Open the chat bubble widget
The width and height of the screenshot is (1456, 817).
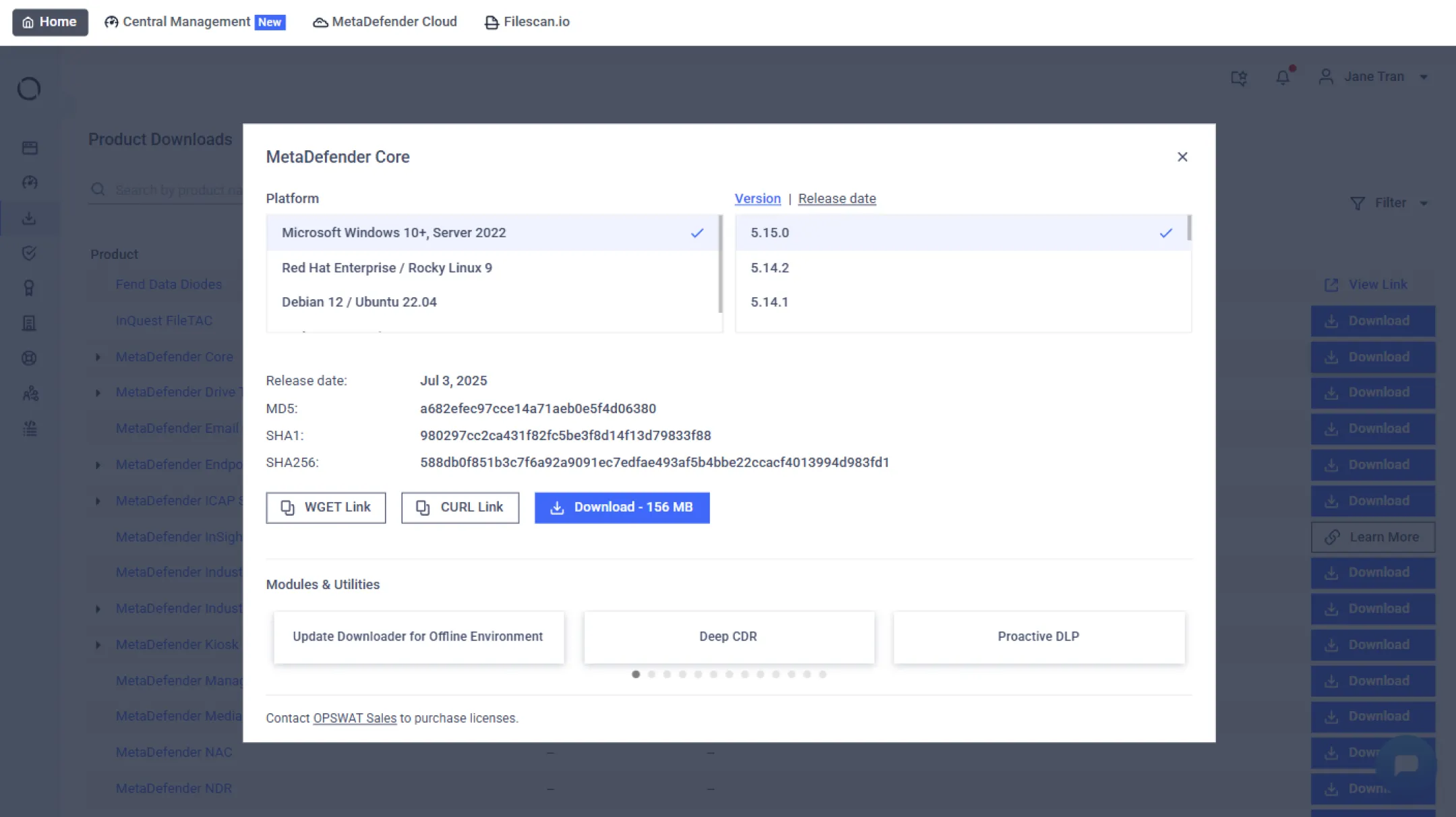tap(1406, 765)
